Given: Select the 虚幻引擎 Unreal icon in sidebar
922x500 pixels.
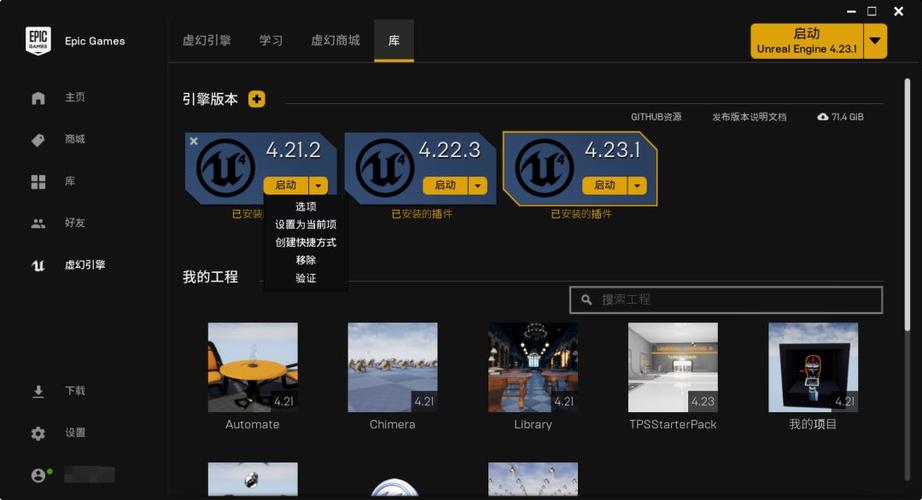Looking at the screenshot, I should click(38, 265).
